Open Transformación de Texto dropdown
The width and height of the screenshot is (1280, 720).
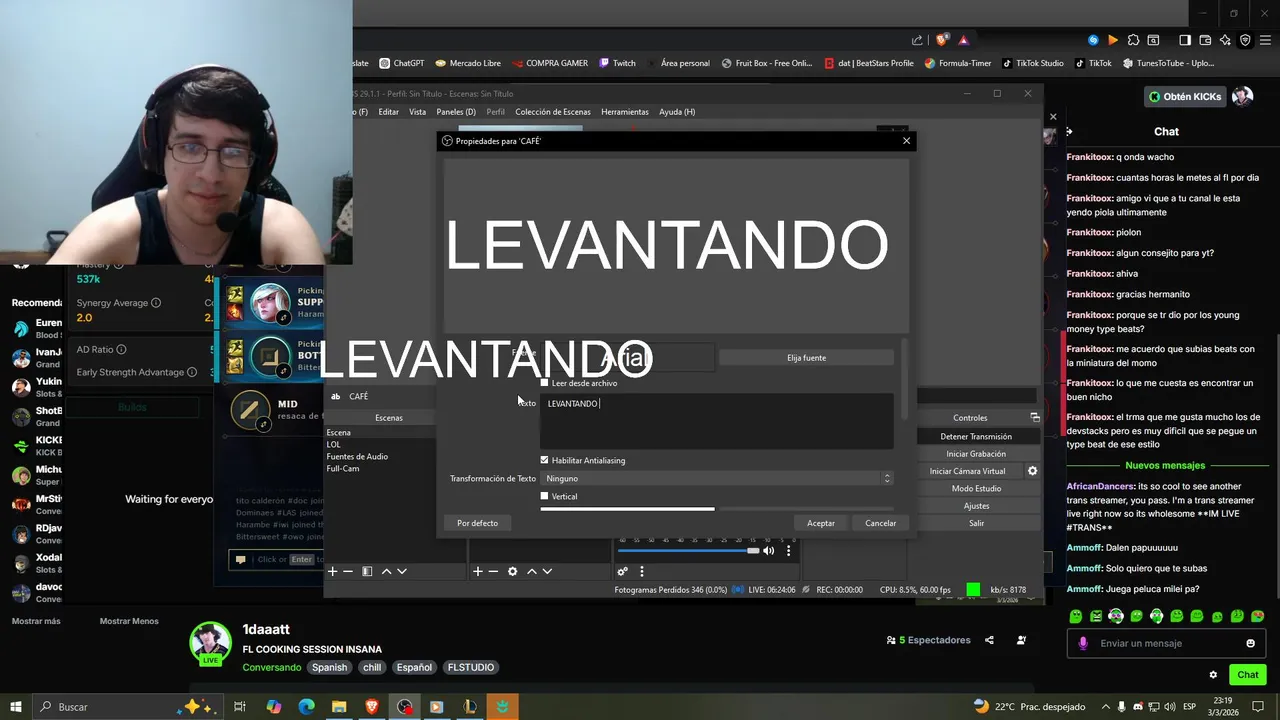point(717,478)
